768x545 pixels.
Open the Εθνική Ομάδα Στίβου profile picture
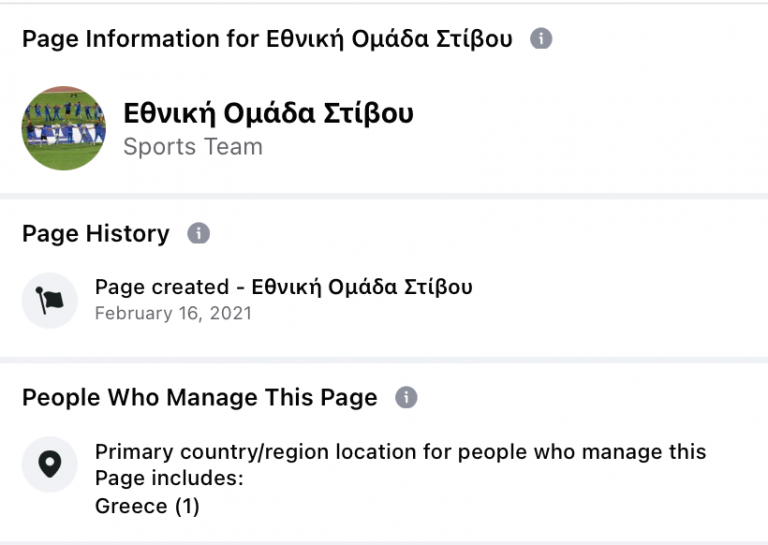coord(64,128)
